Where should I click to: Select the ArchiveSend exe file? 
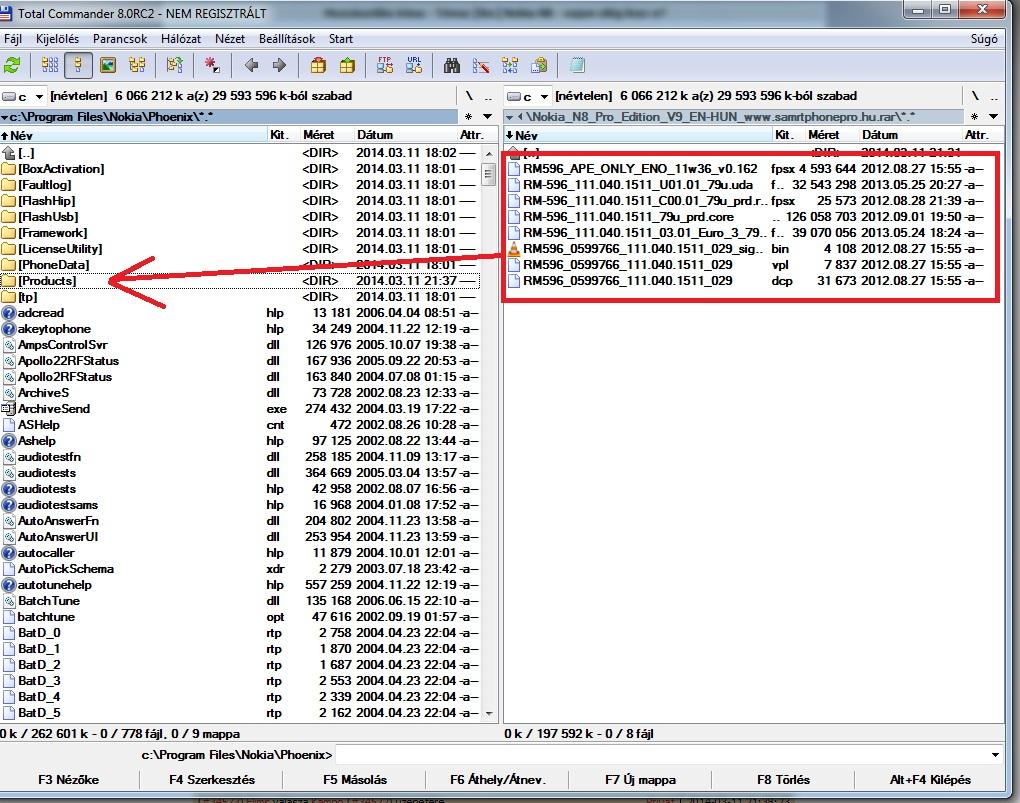tap(239, 409)
